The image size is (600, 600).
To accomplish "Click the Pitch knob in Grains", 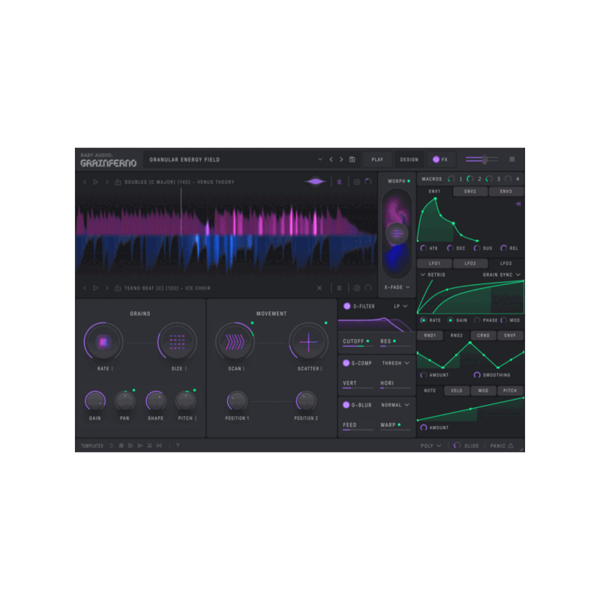I will 186,401.
